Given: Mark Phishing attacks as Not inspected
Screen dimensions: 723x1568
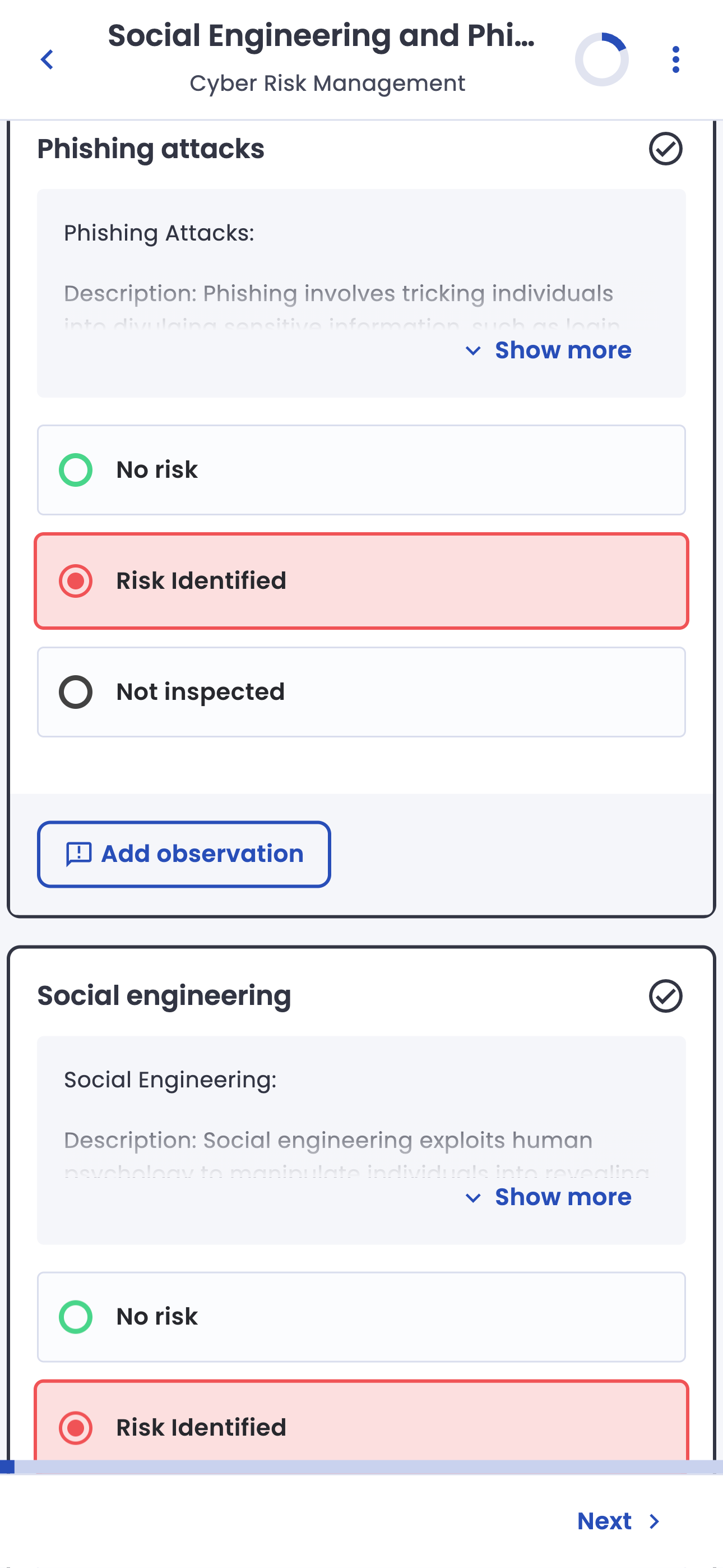Looking at the screenshot, I should (361, 692).
